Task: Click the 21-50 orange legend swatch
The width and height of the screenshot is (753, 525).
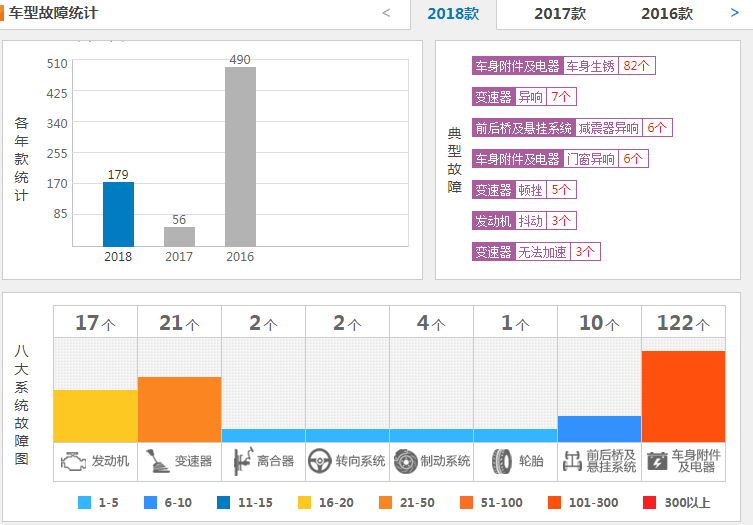Action: [x=385, y=502]
